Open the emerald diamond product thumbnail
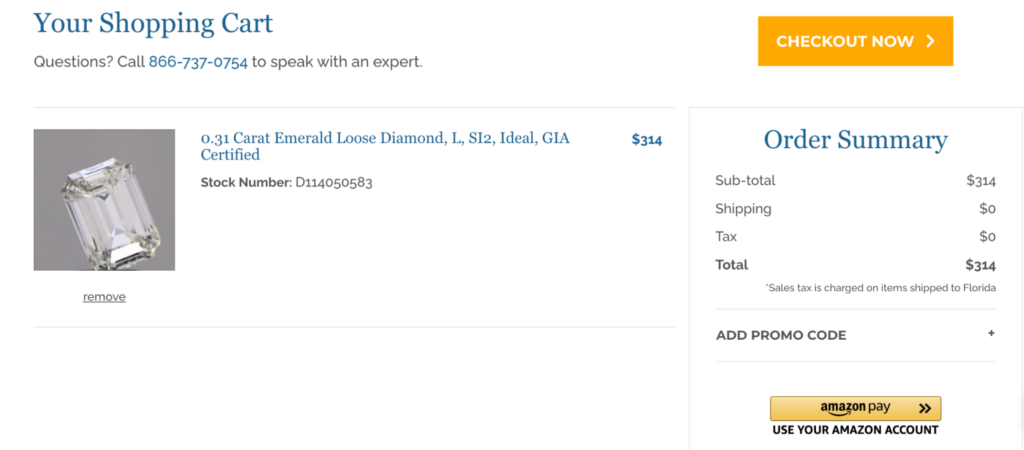The width and height of the screenshot is (1024, 450). (104, 200)
